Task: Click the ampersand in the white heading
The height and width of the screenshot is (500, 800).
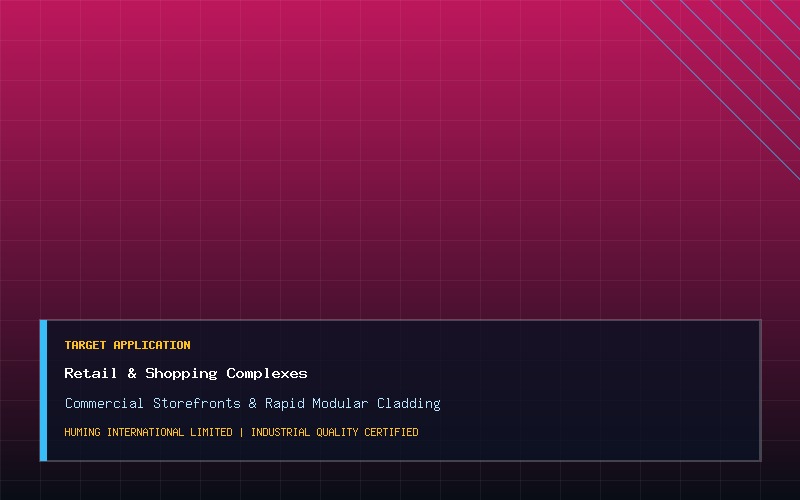Action: tap(132, 373)
